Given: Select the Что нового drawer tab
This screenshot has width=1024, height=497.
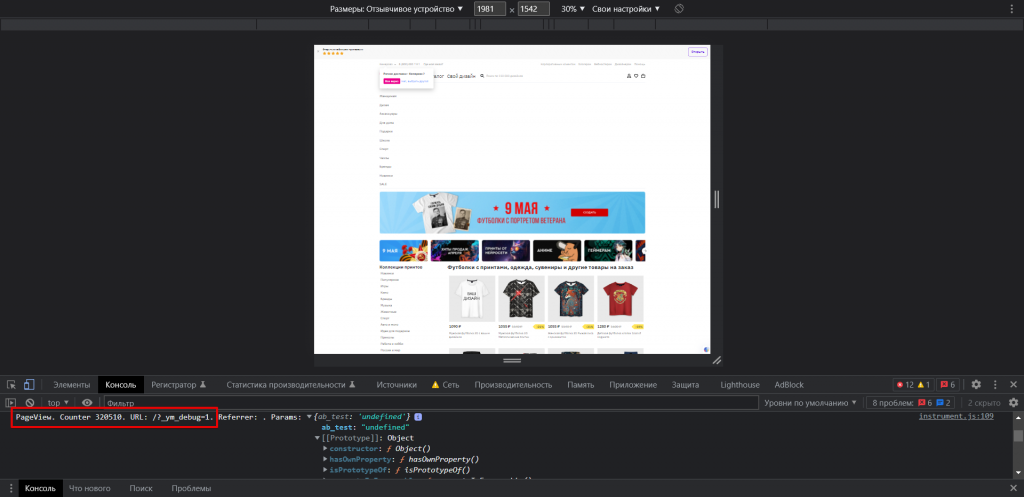Looking at the screenshot, I should coord(90,489).
